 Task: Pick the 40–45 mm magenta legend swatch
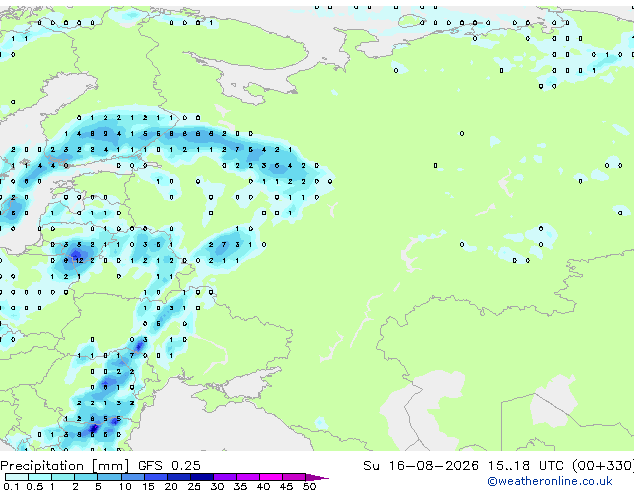coord(271,477)
